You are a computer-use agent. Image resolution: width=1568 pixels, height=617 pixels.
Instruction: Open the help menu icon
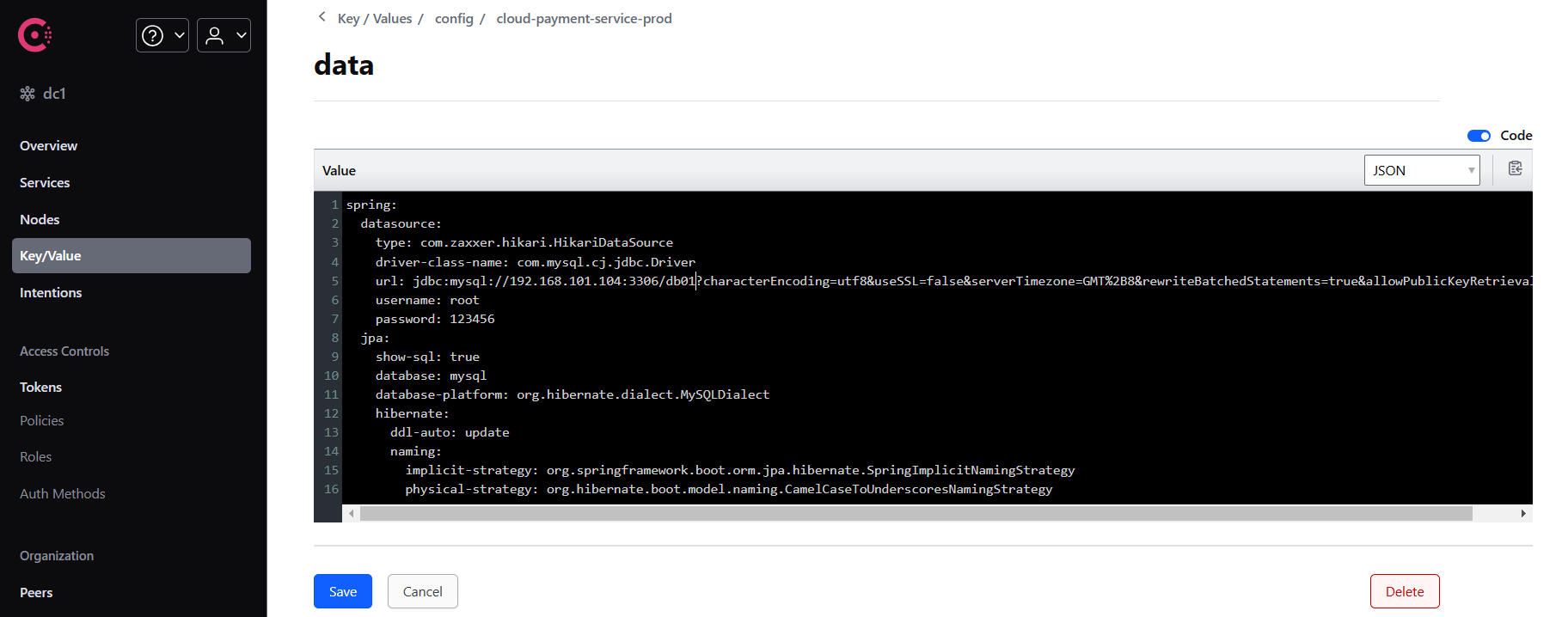tap(153, 35)
